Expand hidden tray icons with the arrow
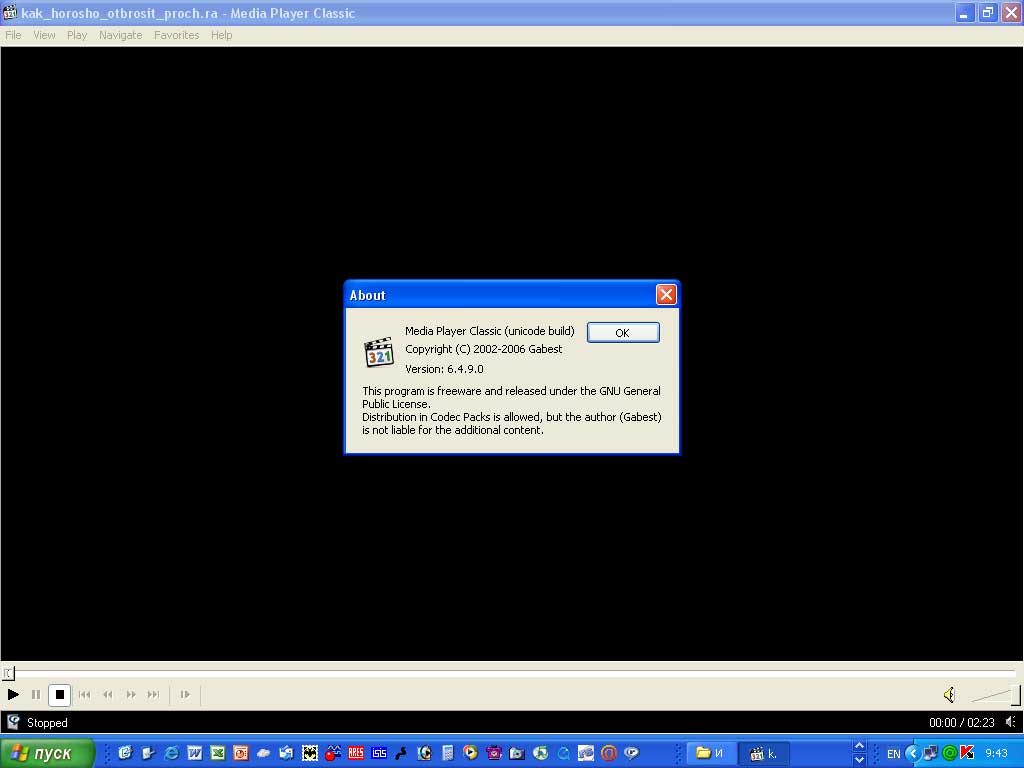This screenshot has height=768, width=1024. click(x=912, y=754)
